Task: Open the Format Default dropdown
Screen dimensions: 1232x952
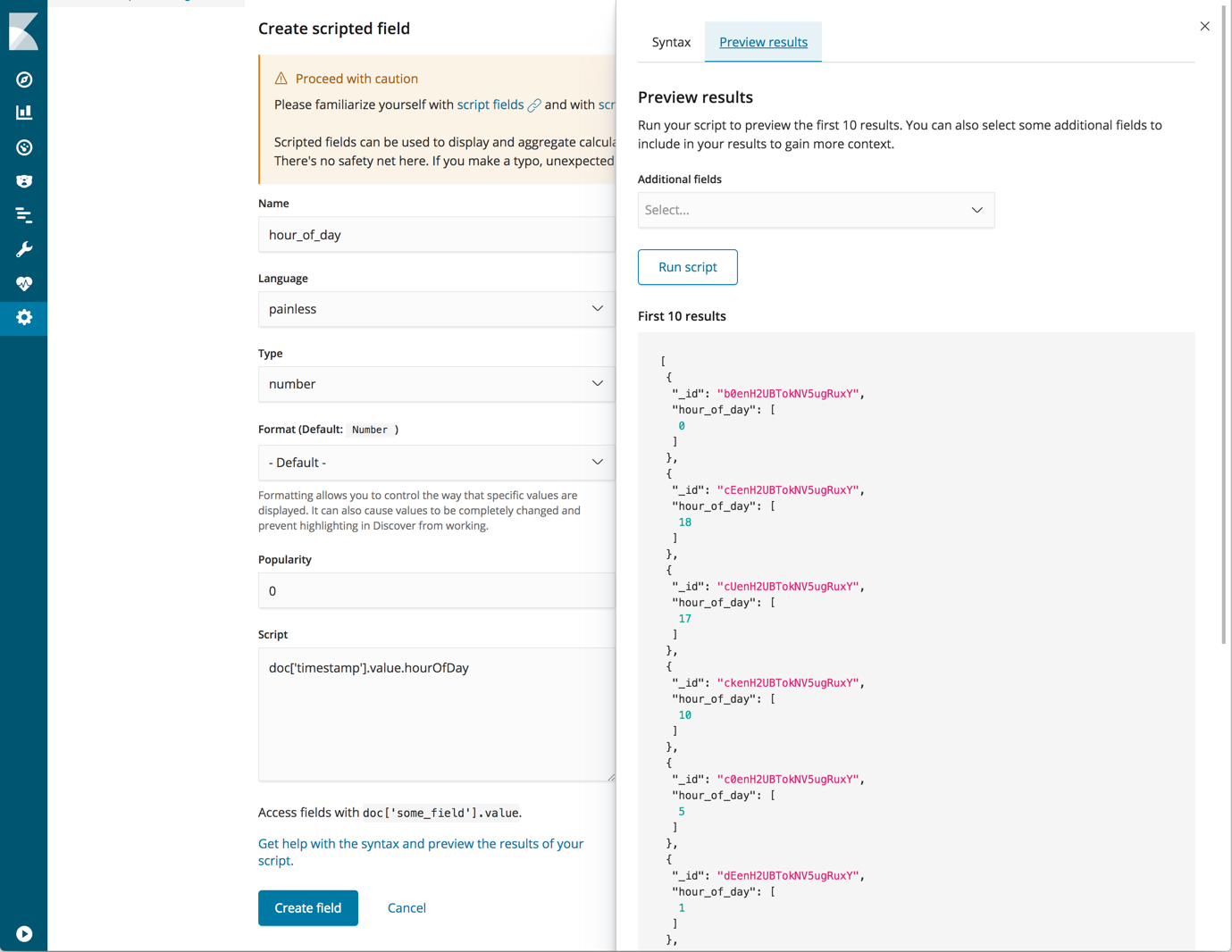Action: (x=436, y=463)
